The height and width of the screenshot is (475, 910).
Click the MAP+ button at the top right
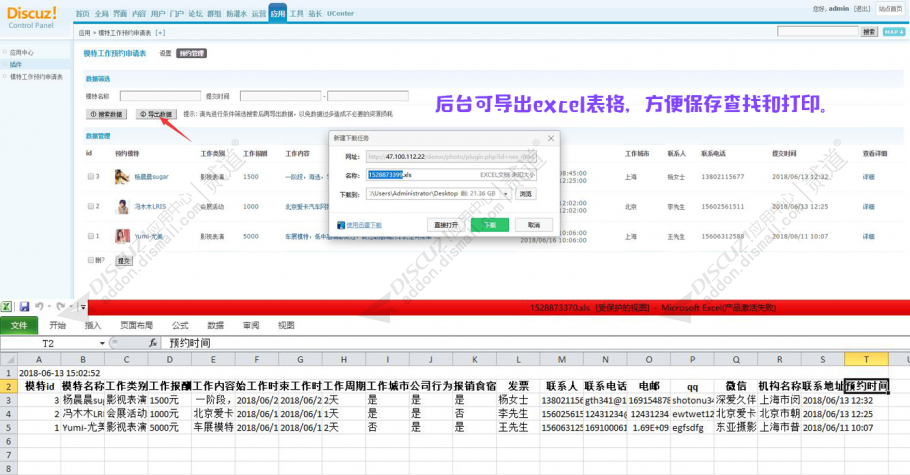894,32
